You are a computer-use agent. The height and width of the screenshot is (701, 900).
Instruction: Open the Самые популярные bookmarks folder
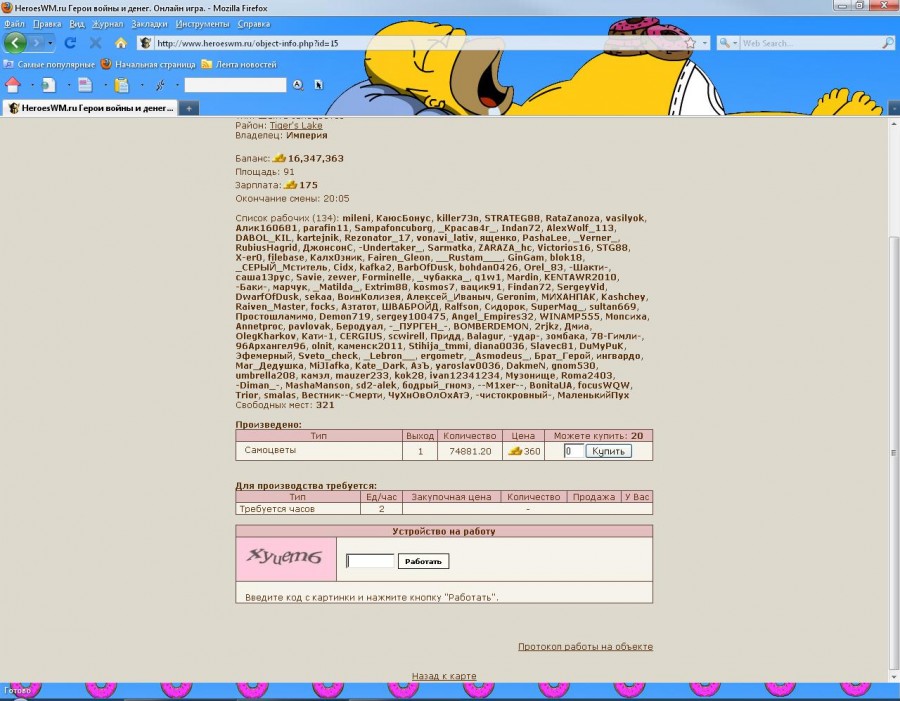(49, 64)
